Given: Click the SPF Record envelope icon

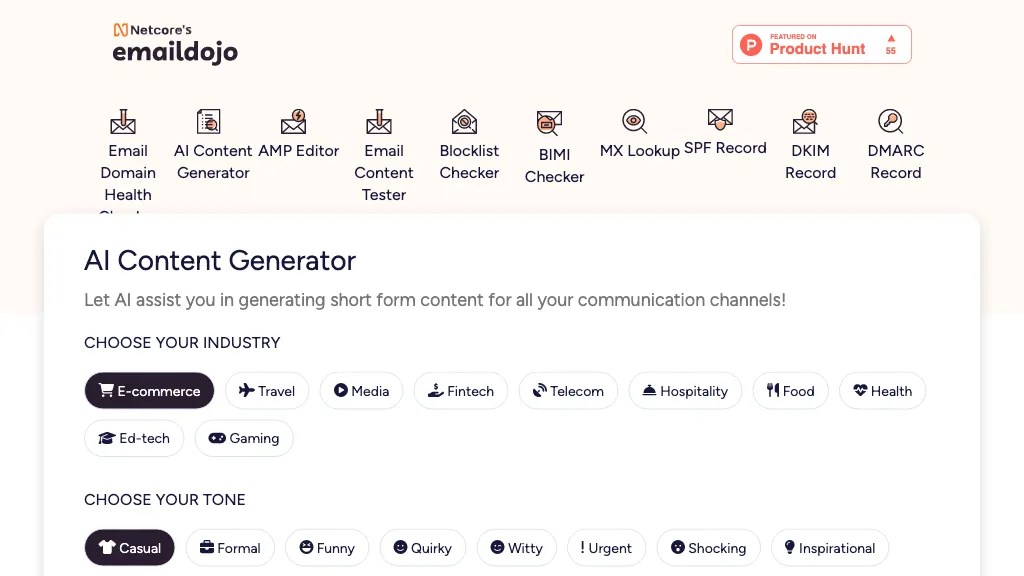Looking at the screenshot, I should (x=720, y=120).
